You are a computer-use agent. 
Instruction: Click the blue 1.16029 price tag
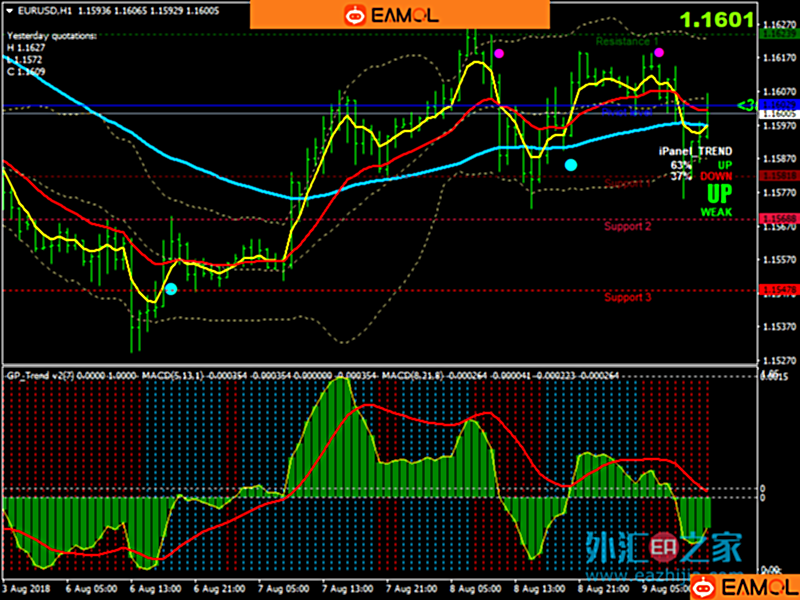[x=778, y=104]
